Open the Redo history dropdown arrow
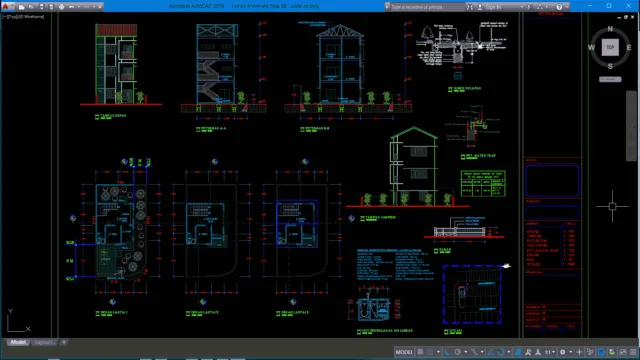This screenshot has width=640, height=360. [x=94, y=7]
